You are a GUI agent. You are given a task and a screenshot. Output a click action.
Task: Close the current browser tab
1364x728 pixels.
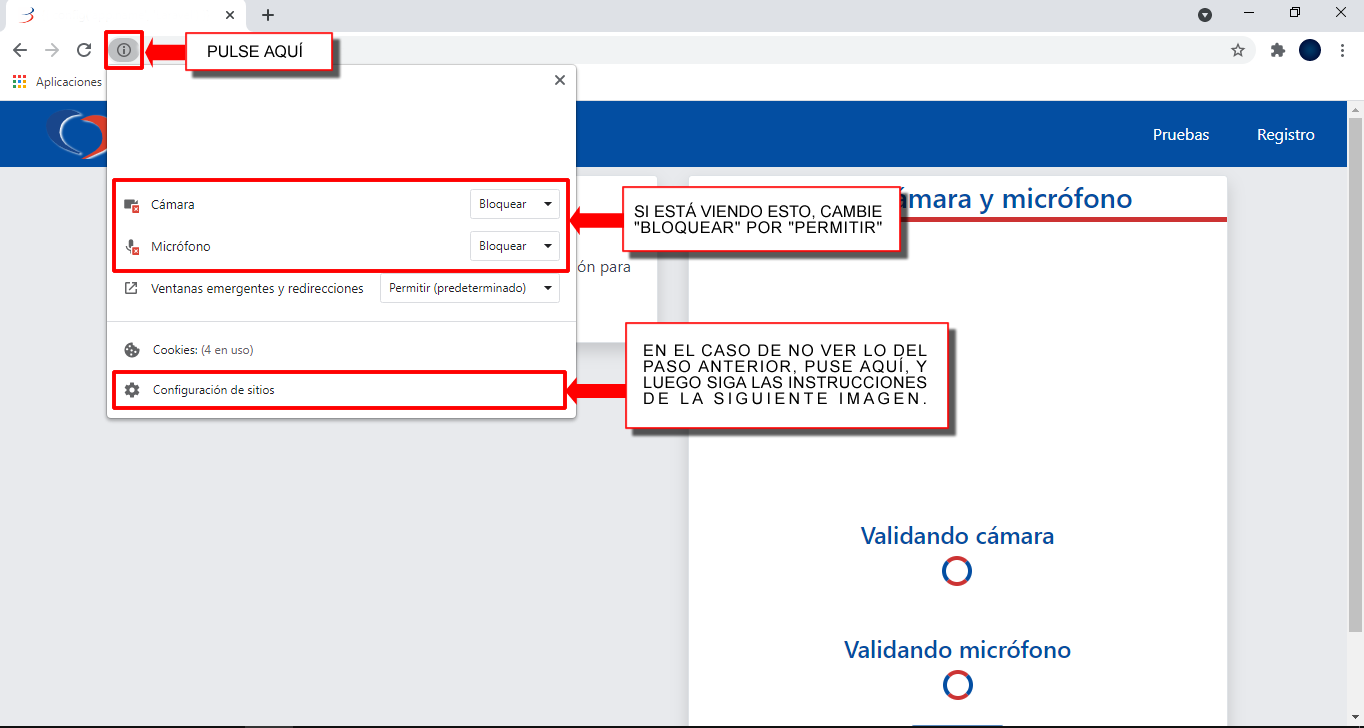pyautogui.click(x=230, y=15)
